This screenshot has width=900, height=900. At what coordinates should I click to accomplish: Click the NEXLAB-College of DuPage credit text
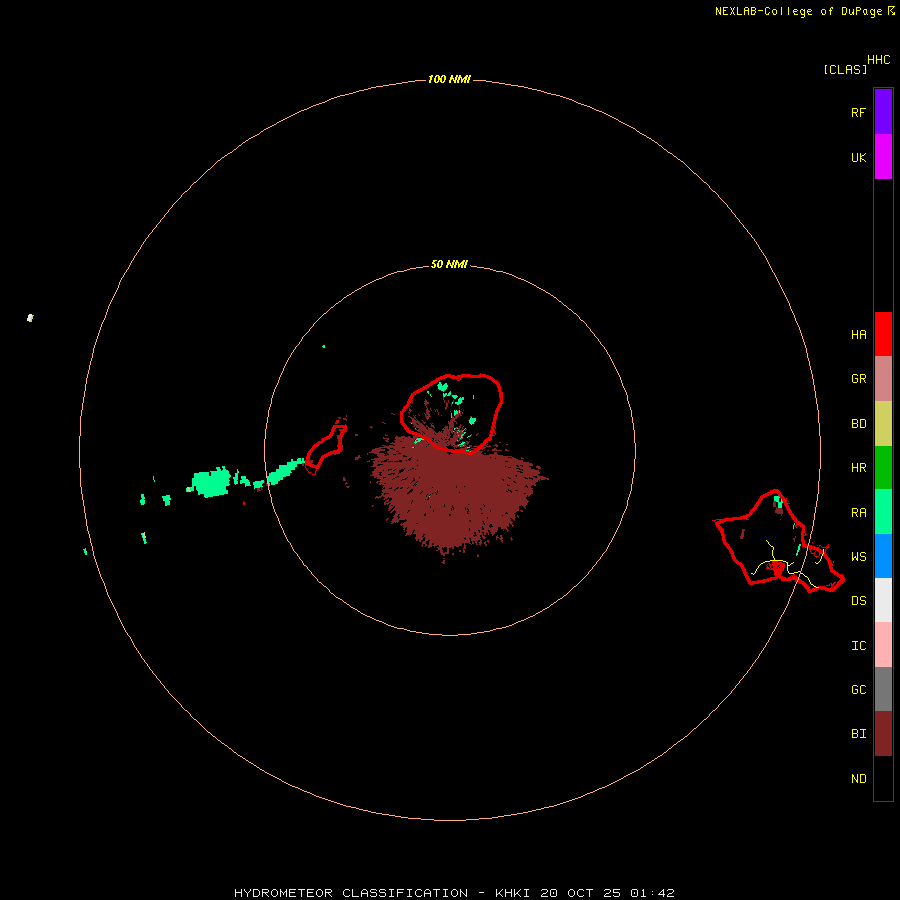pos(798,11)
